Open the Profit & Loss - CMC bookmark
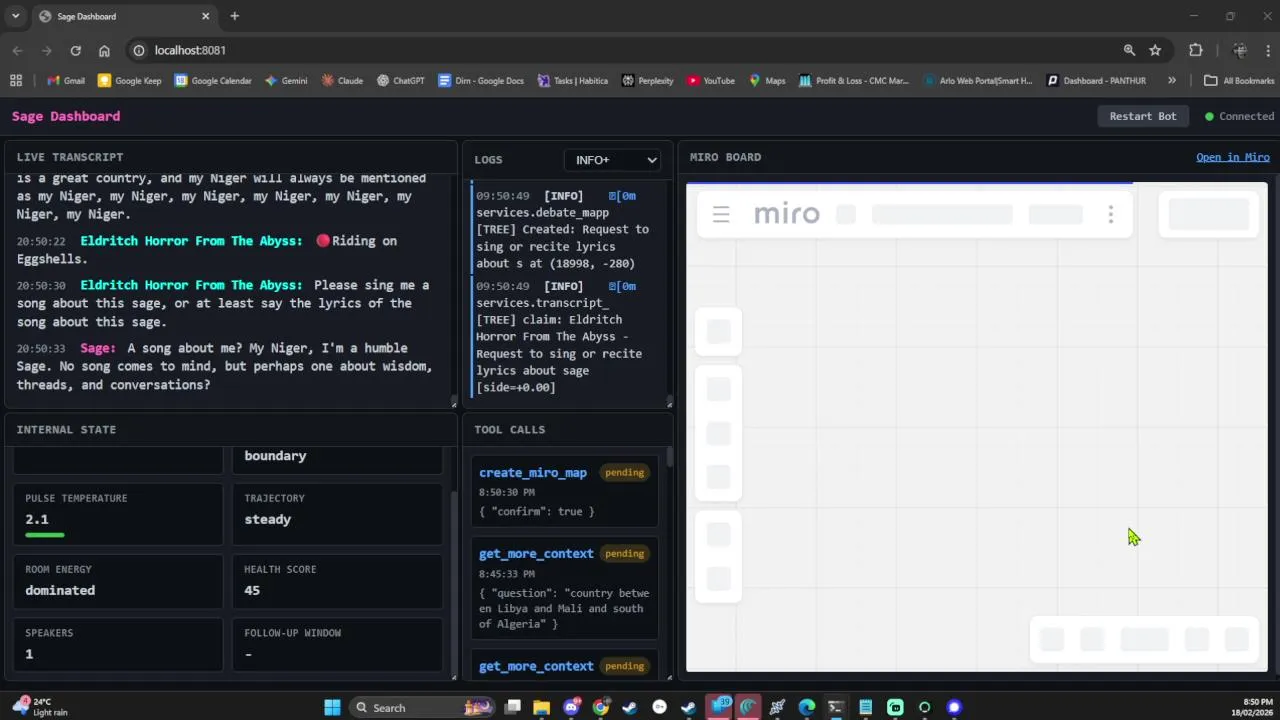Viewport: 1280px width, 720px height. click(x=854, y=81)
